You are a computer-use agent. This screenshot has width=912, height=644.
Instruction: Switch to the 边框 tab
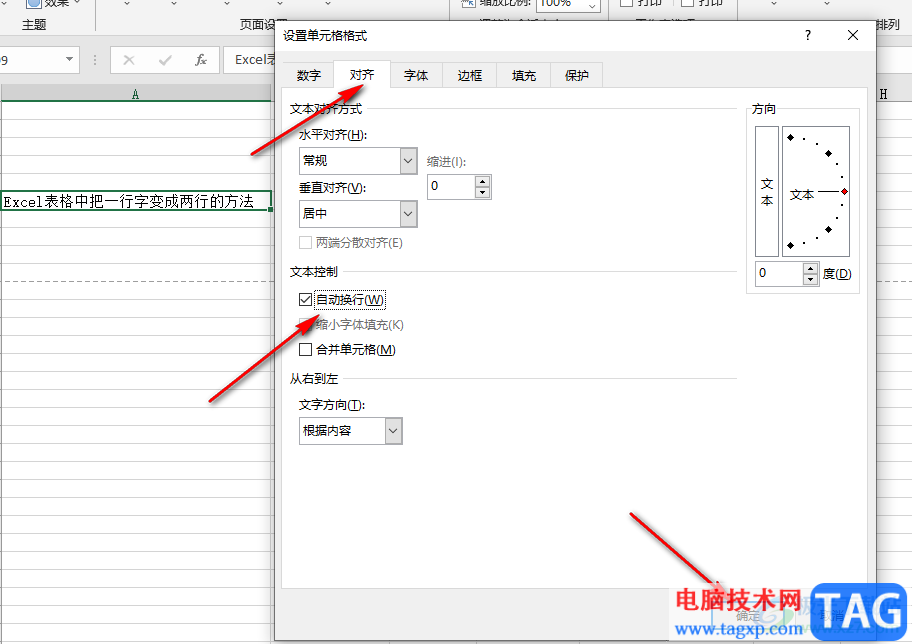(469, 76)
